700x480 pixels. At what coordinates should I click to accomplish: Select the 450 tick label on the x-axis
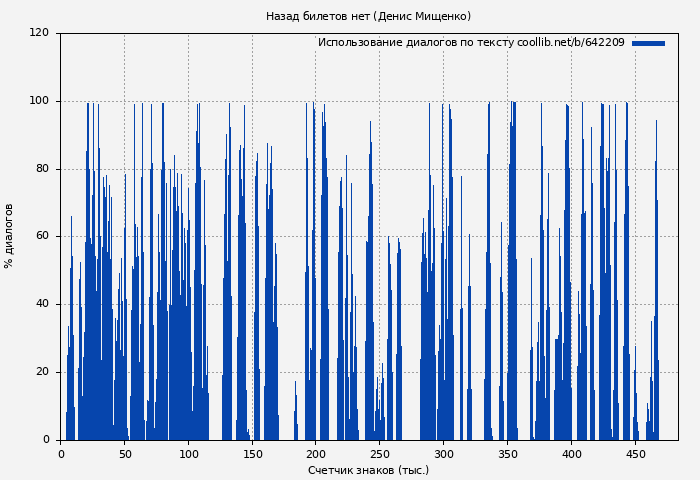point(635,454)
